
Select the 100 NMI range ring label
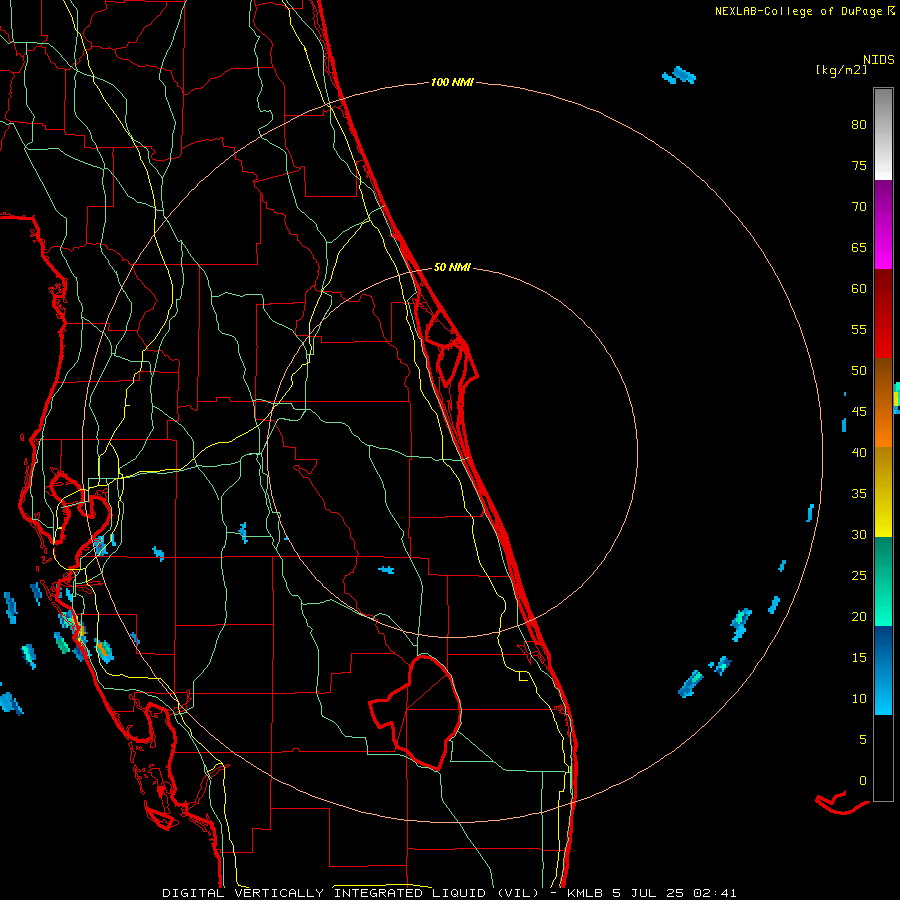click(452, 83)
